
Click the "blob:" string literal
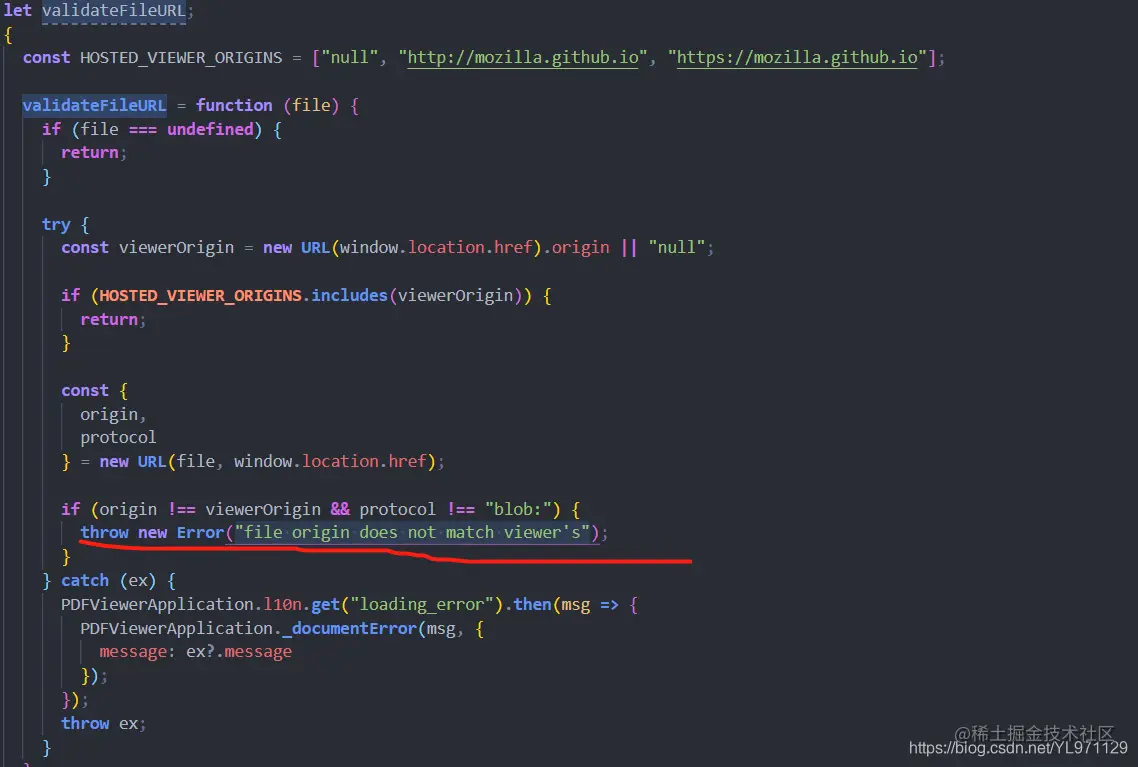(518, 509)
